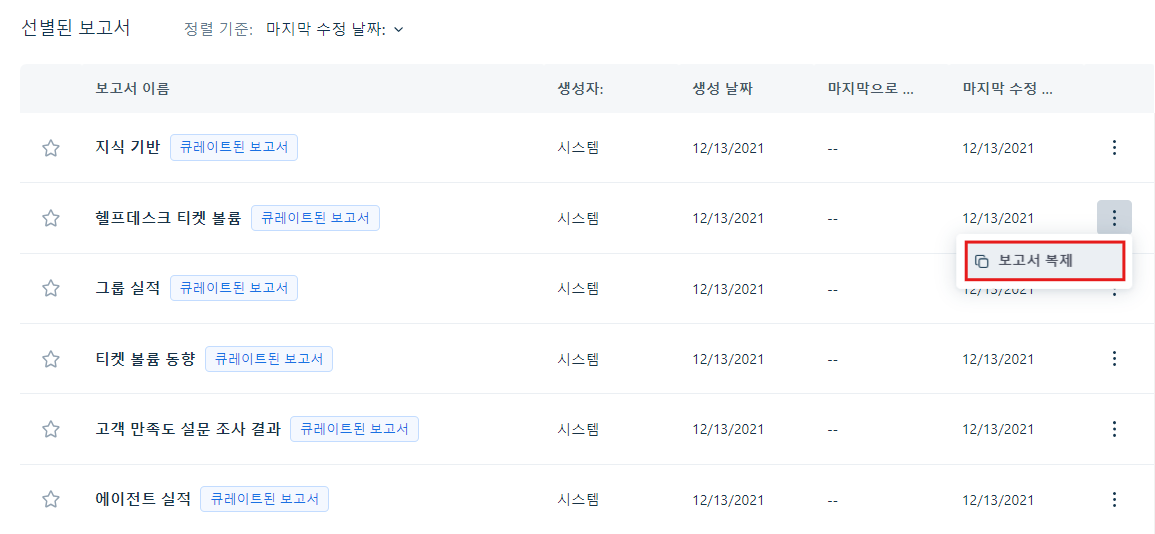
Task: Expand the 마지막 수정 날짜 sort dropdown
Action: [335, 29]
